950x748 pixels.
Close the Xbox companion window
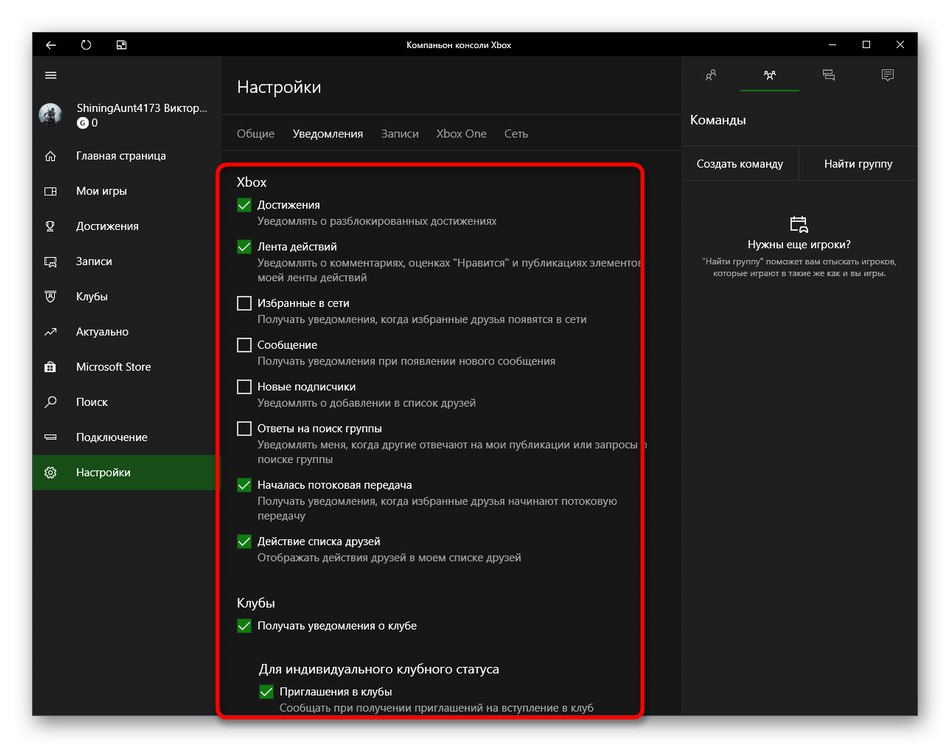[900, 45]
